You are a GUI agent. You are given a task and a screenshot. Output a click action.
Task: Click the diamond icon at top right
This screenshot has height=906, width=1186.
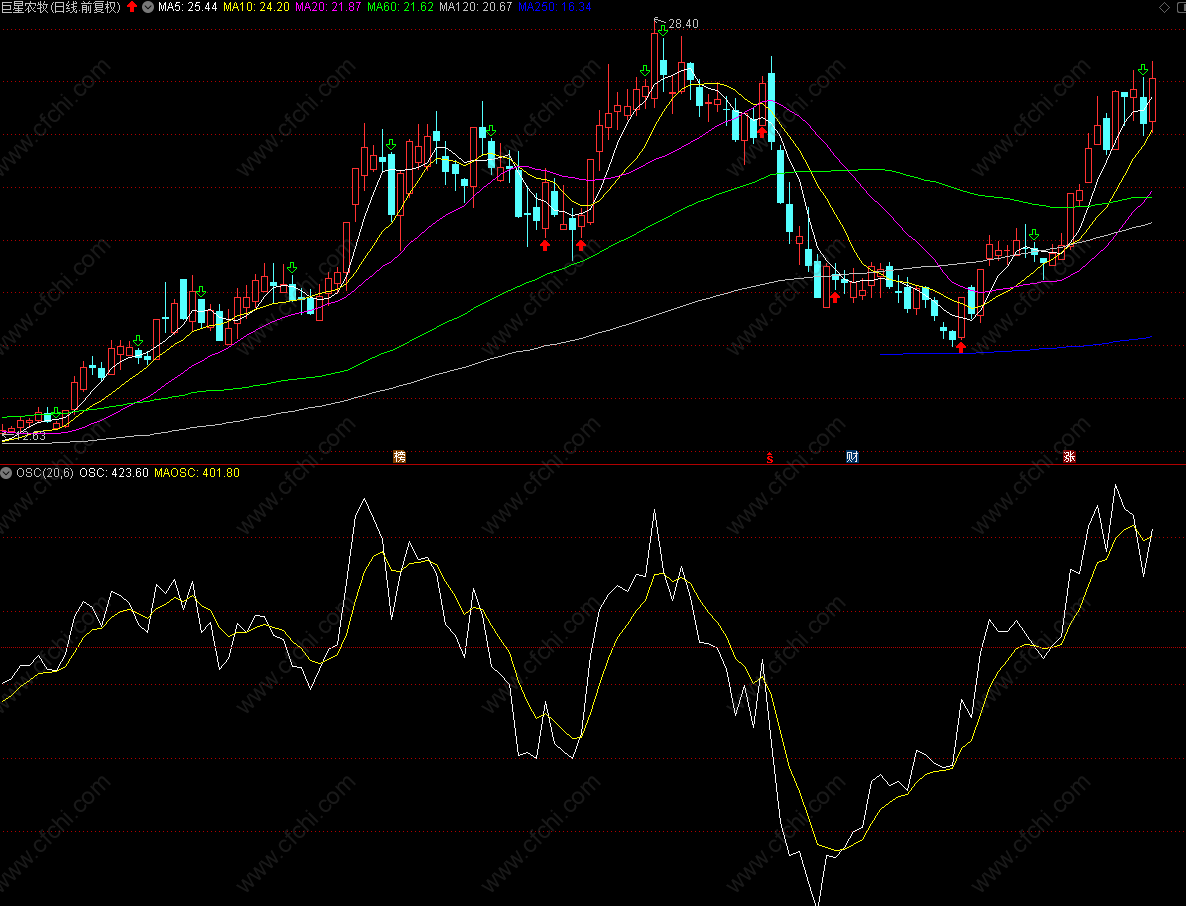tap(1163, 7)
